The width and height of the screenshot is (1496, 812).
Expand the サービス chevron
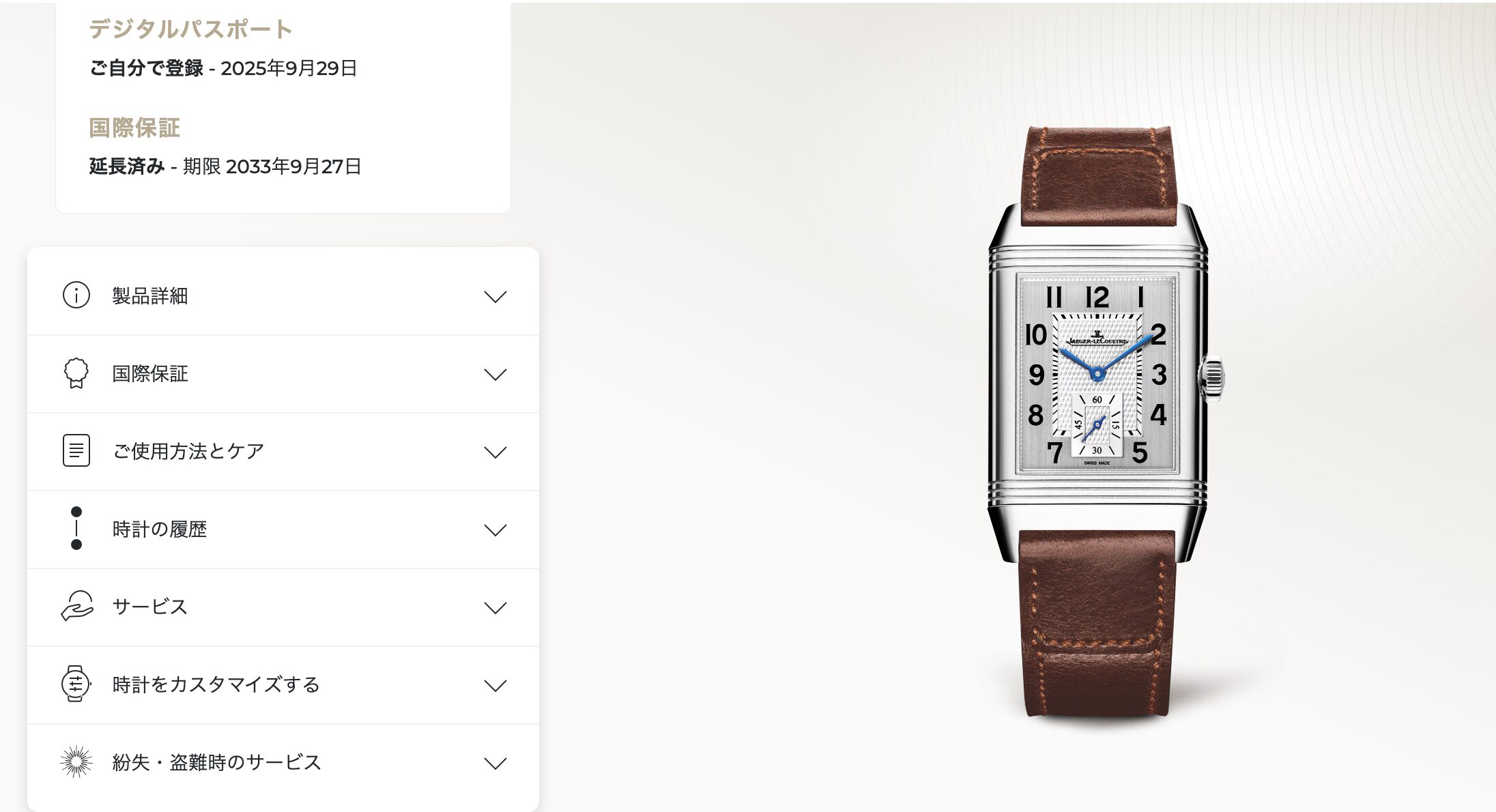(495, 607)
